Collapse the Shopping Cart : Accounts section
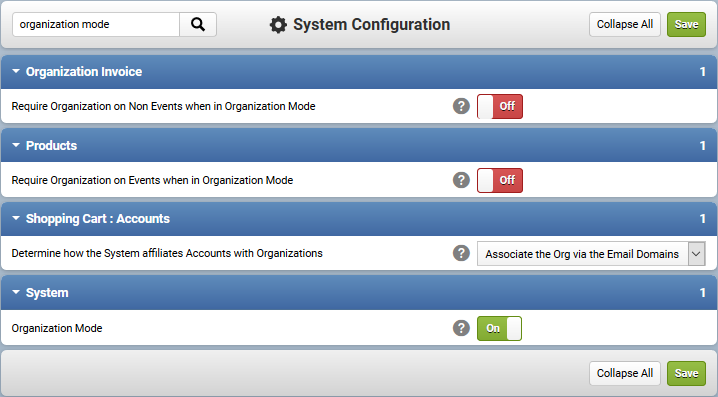The width and height of the screenshot is (718, 397). (16, 218)
